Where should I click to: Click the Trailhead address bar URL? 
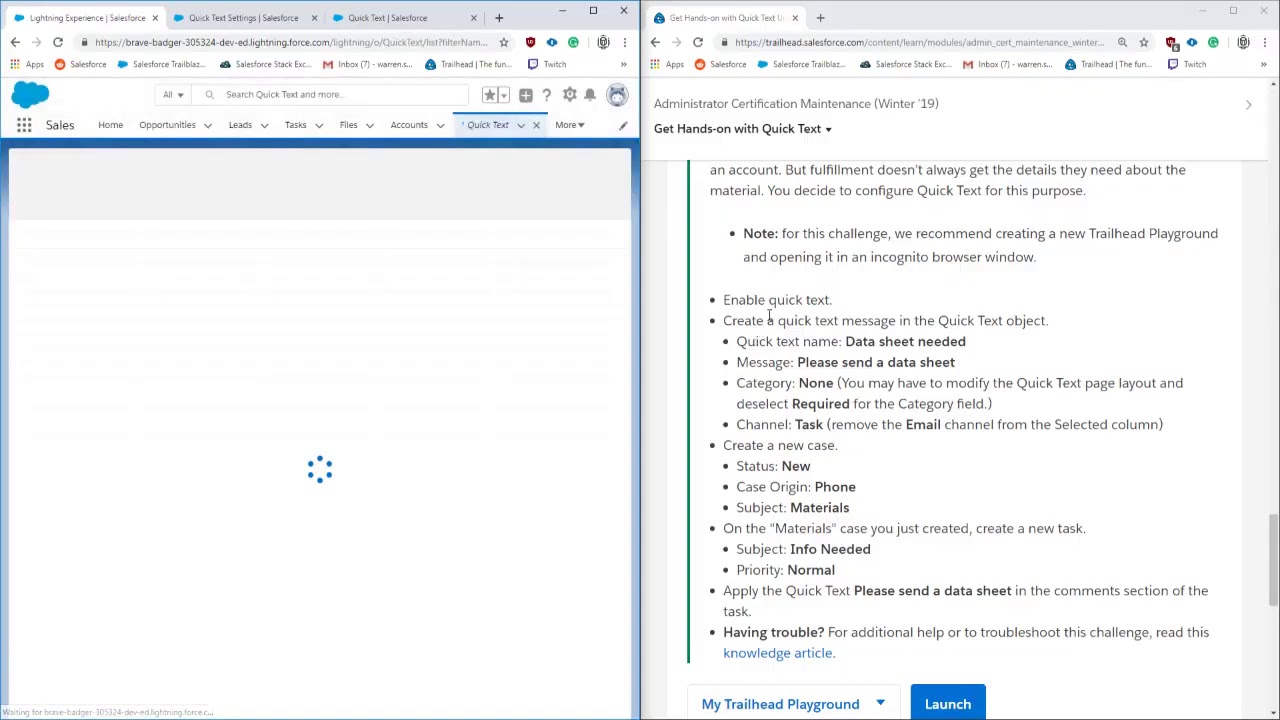pos(919,42)
